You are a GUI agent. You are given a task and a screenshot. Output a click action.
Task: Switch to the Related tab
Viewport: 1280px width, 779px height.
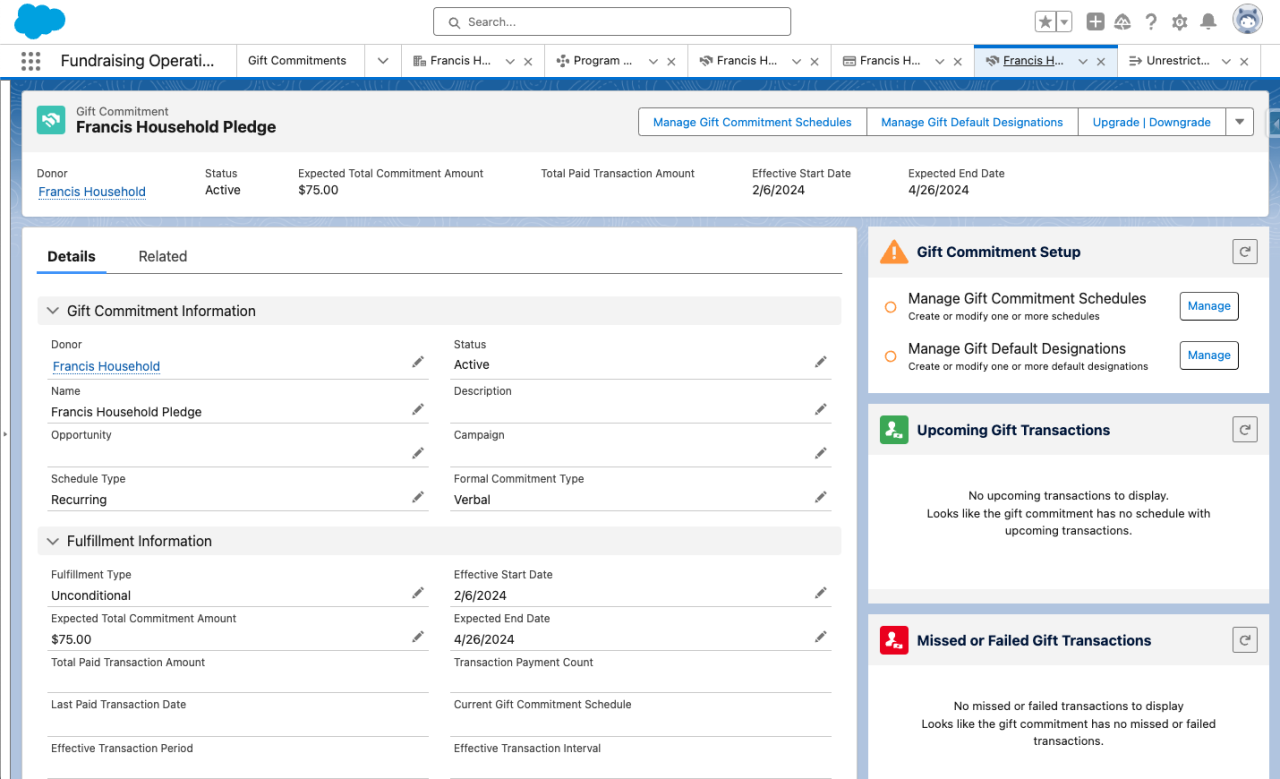pos(163,256)
